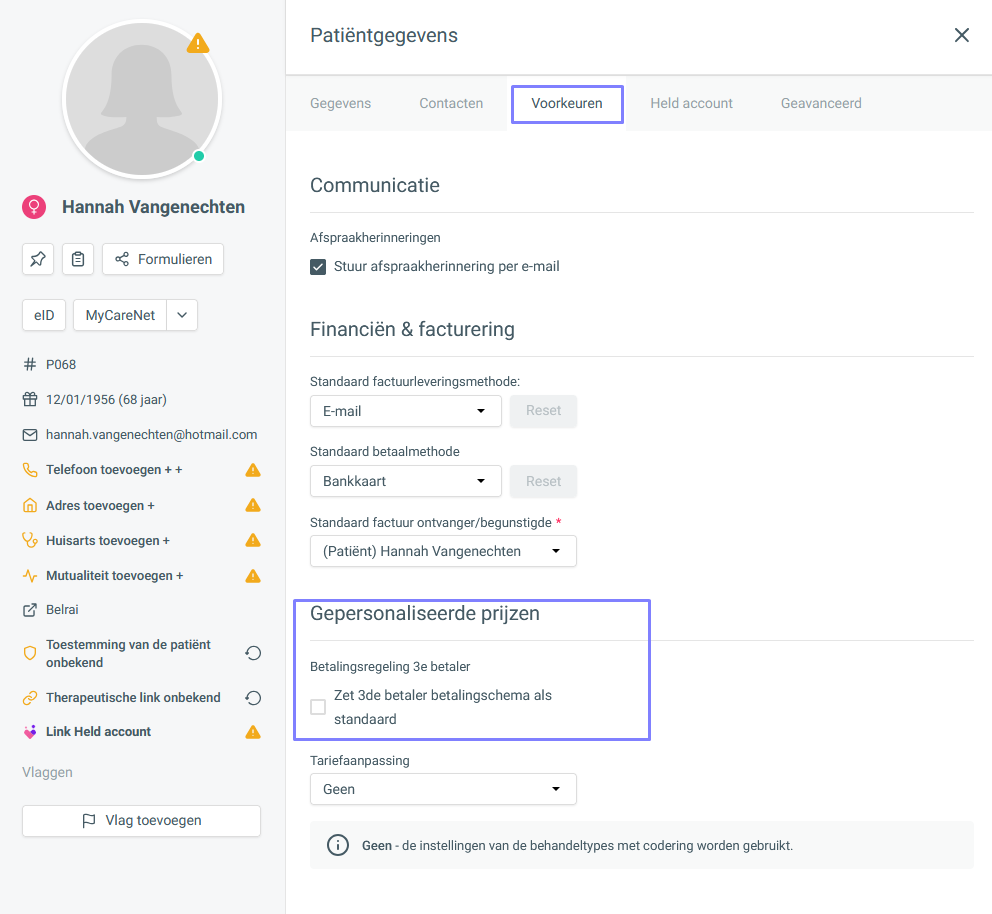The width and height of the screenshot is (992, 914).
Task: Toggle Stuur afspraakherinnering per e-mail checkbox
Action: point(318,267)
